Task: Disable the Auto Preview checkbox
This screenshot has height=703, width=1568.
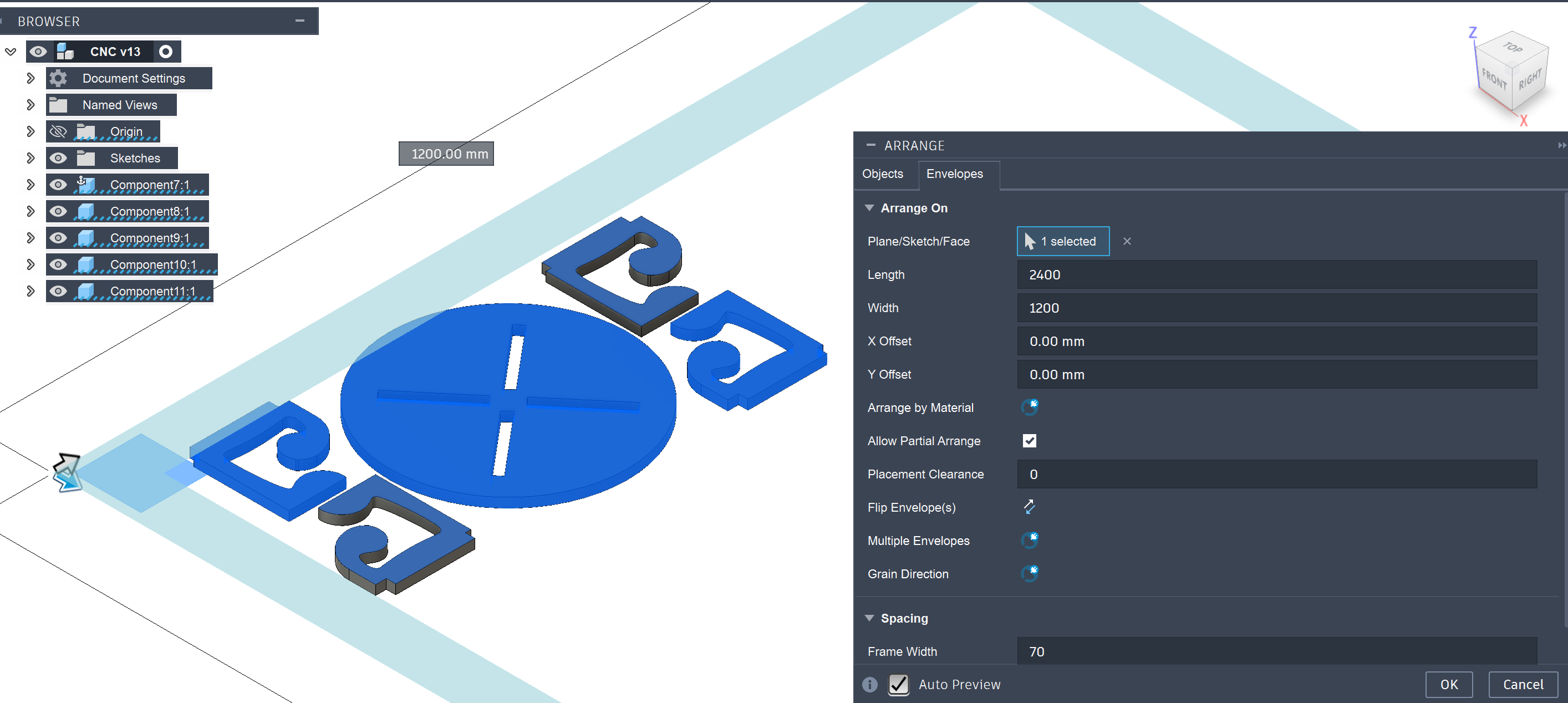Action: 898,685
